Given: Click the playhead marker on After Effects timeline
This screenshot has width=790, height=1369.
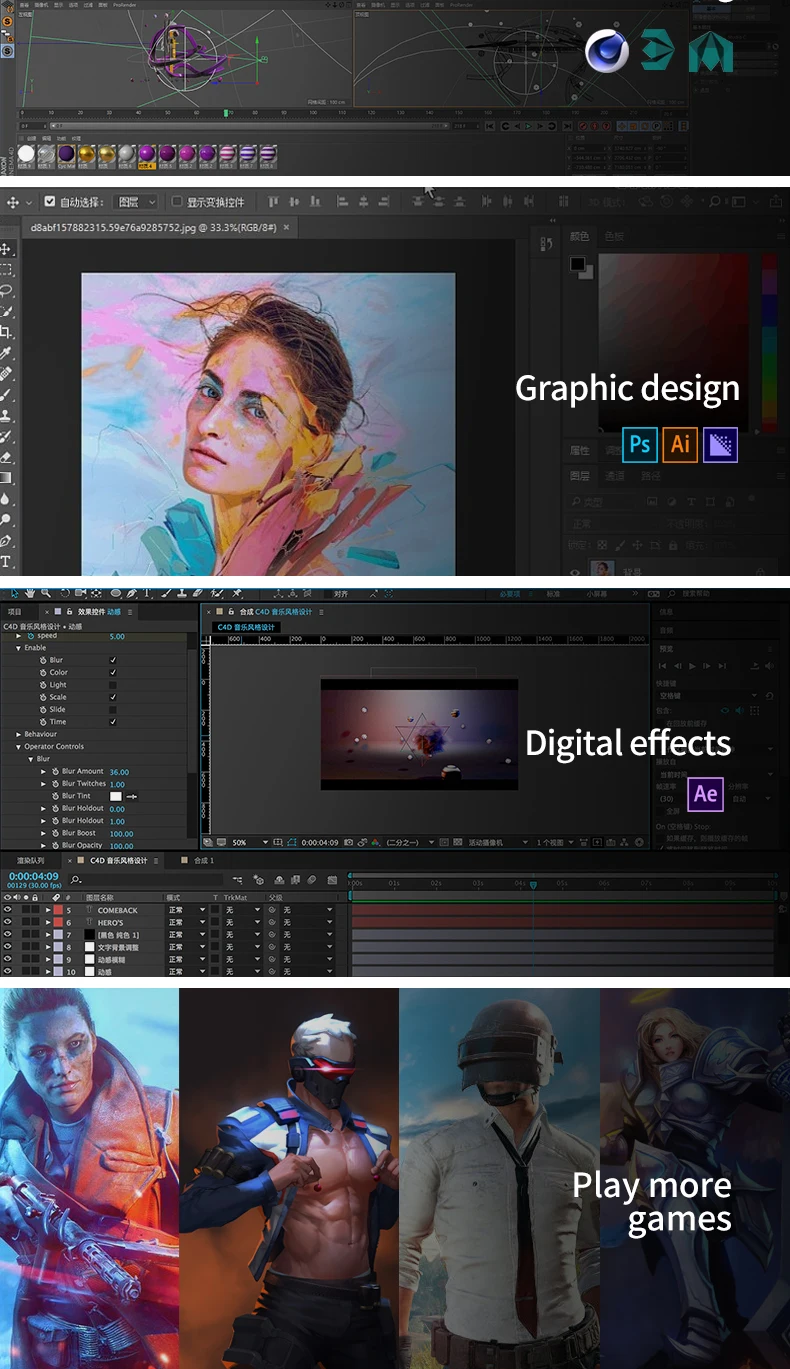Looking at the screenshot, I should point(533,884).
